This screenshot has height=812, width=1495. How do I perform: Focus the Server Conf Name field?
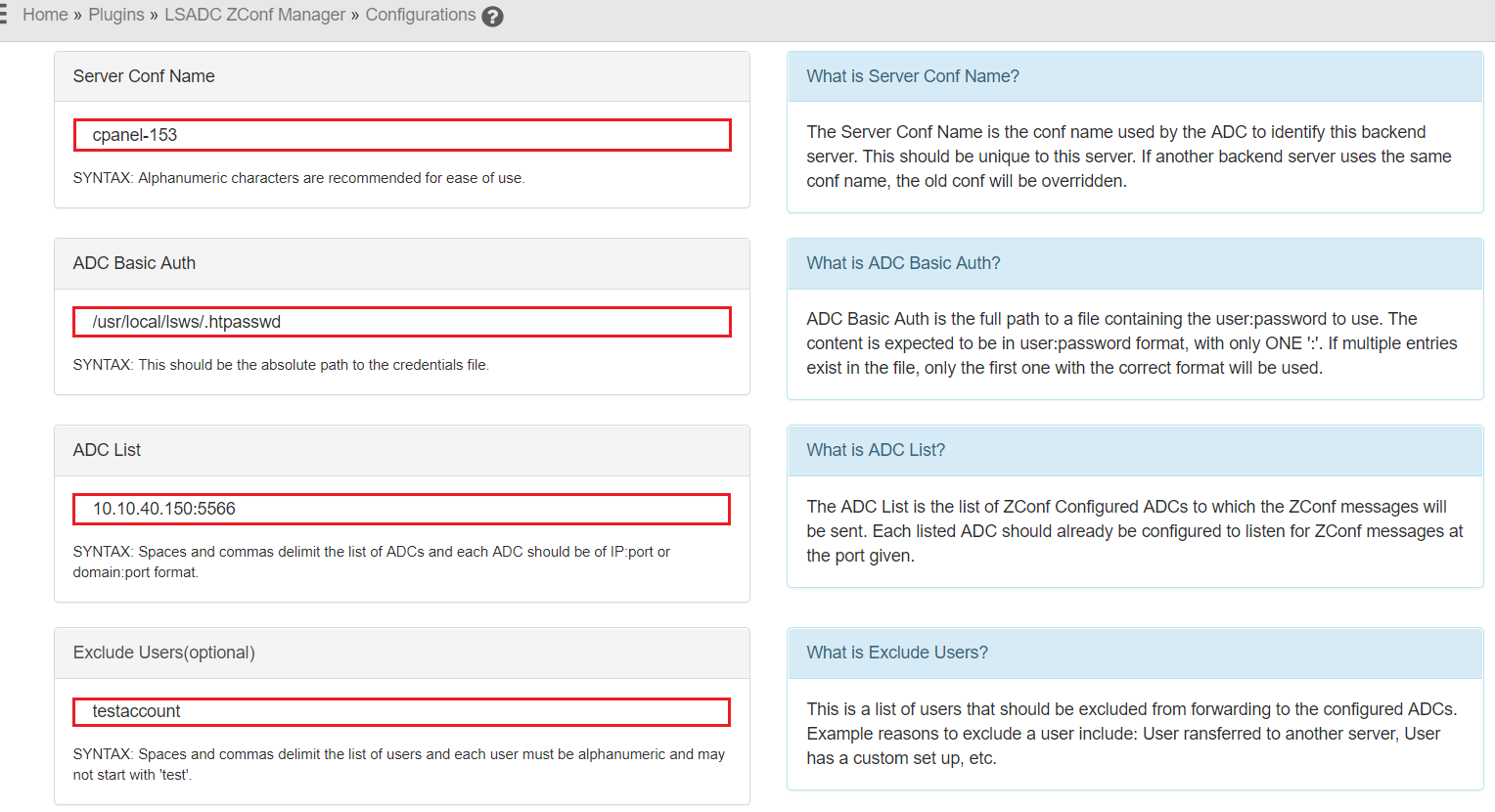click(x=402, y=135)
